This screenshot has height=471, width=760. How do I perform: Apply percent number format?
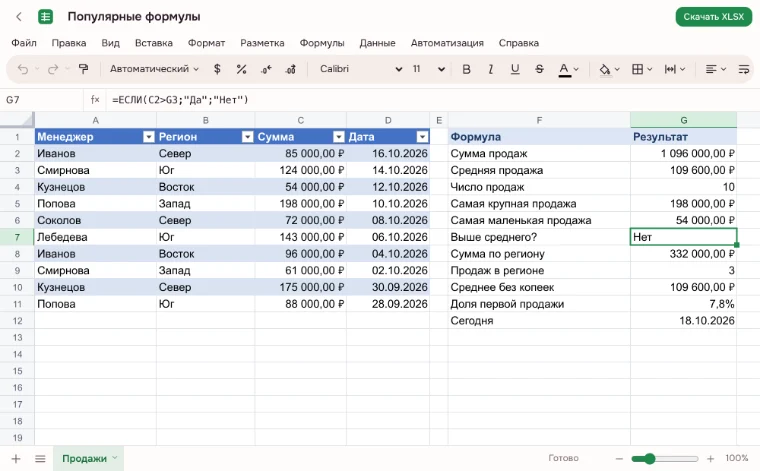pyautogui.click(x=241, y=69)
